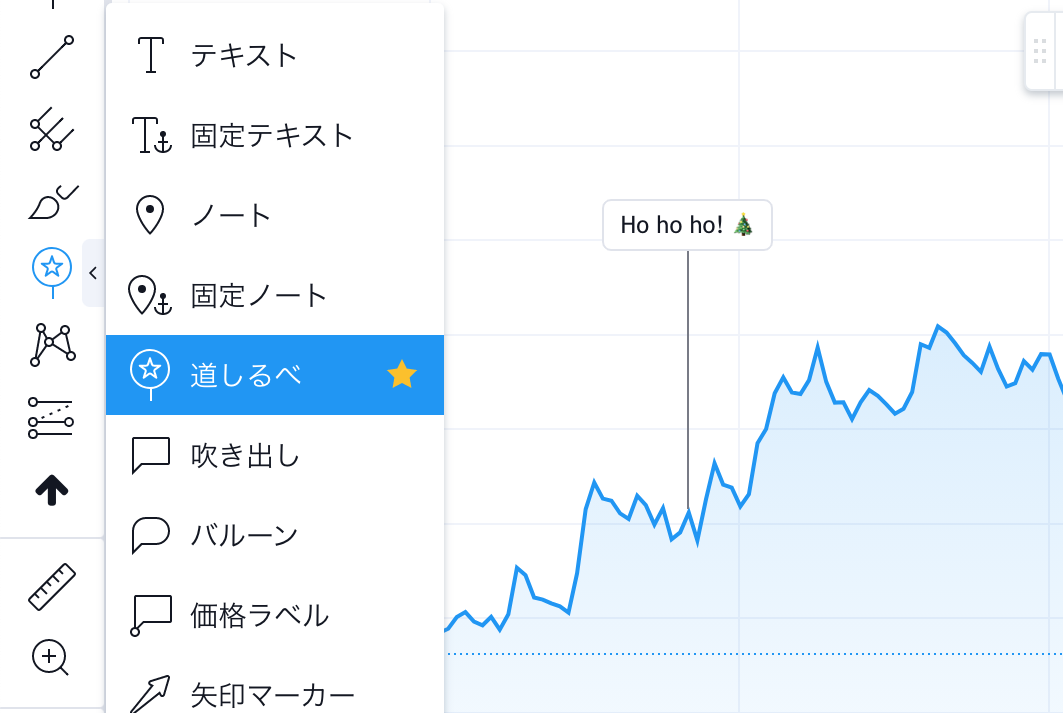Select the long/short position forecast tool
Image resolution: width=1063 pixels, height=713 pixels.
point(52,417)
